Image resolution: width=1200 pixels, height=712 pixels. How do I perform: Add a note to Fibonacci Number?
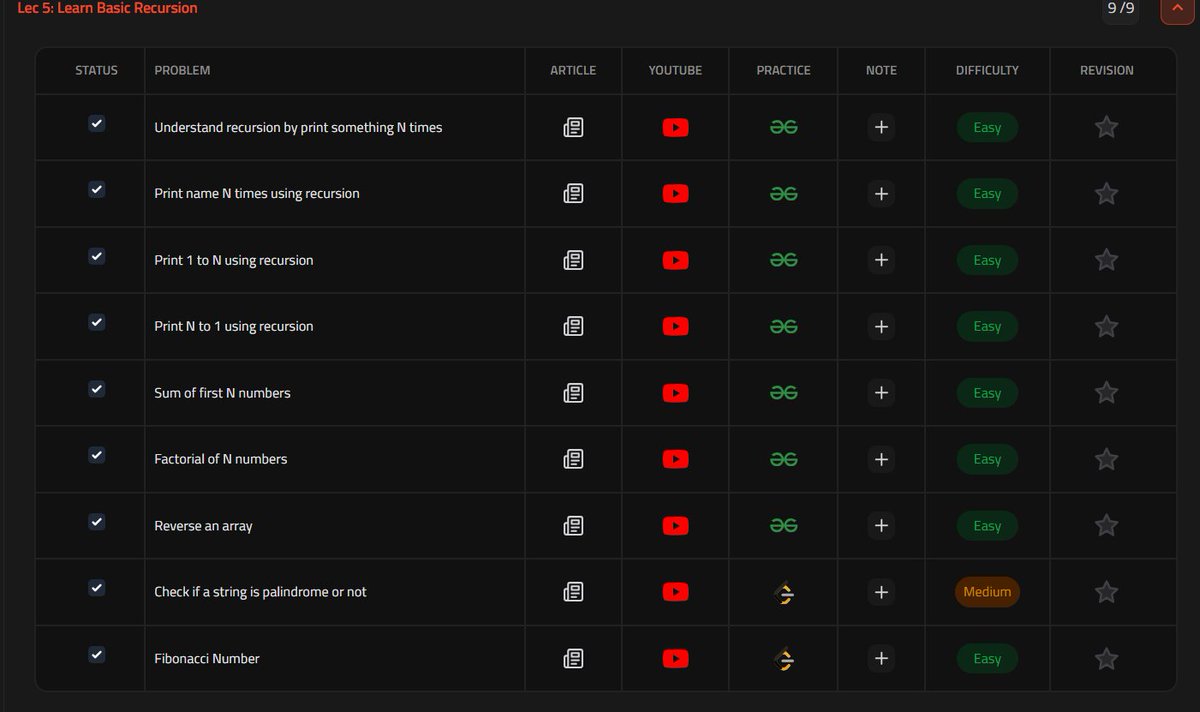881,659
